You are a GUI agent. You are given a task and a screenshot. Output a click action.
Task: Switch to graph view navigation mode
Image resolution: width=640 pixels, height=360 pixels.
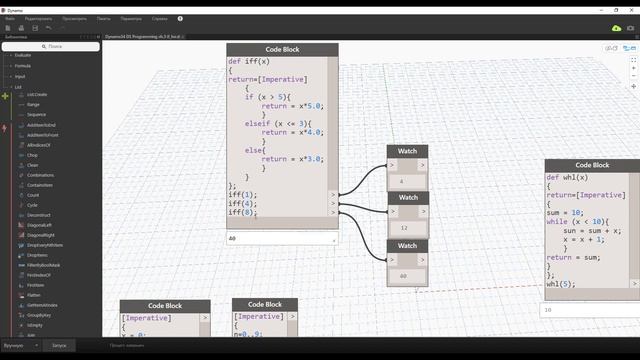click(629, 48)
